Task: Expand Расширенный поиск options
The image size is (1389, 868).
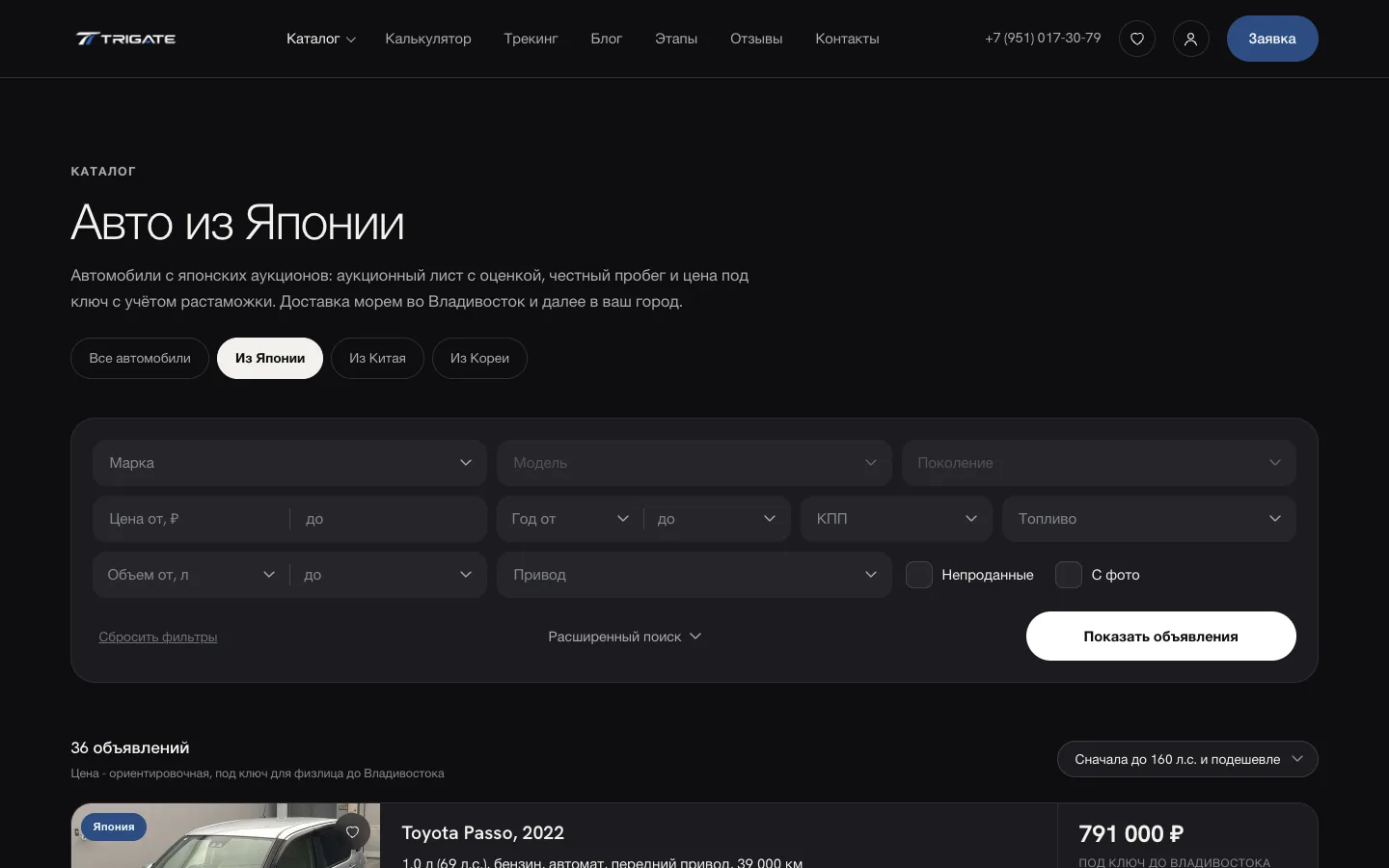Action: pyautogui.click(x=624, y=637)
